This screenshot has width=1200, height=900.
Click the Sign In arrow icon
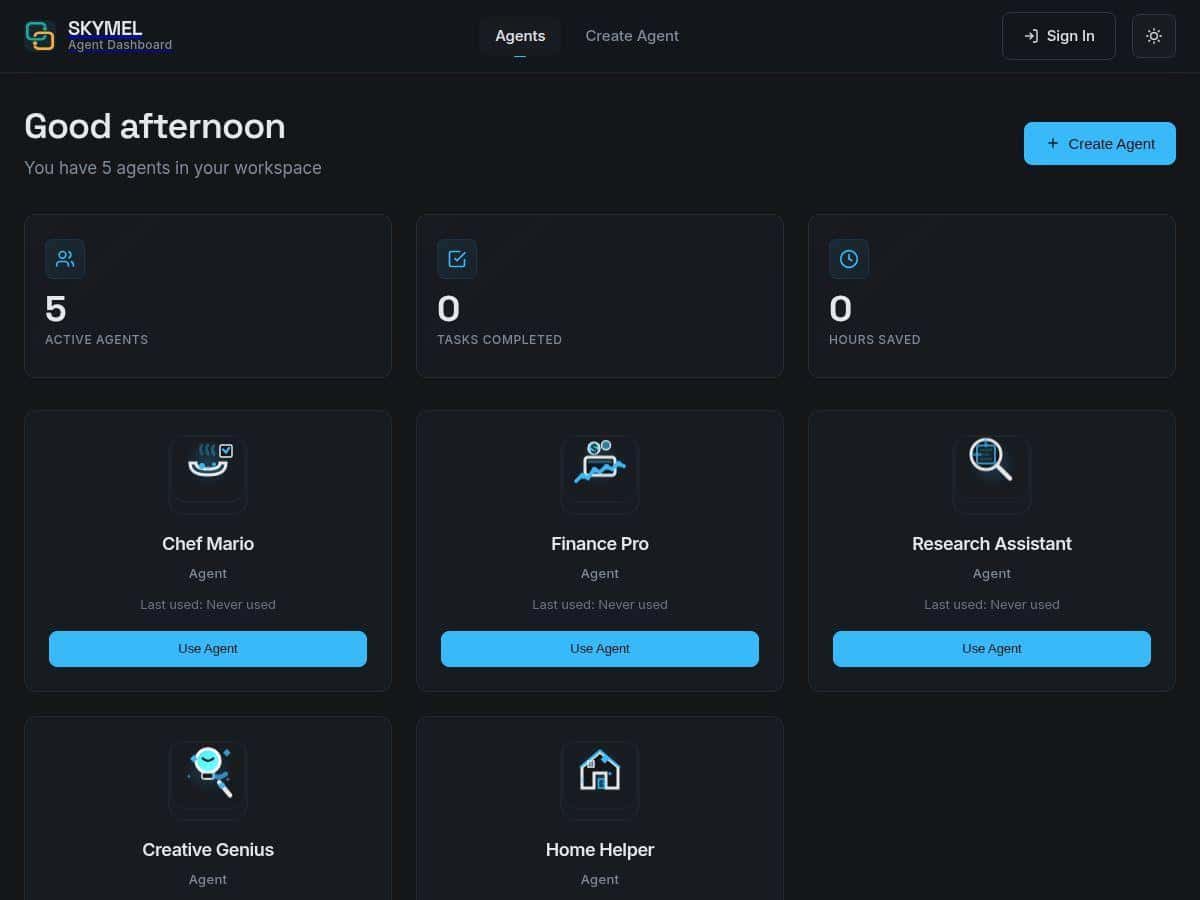(1031, 36)
